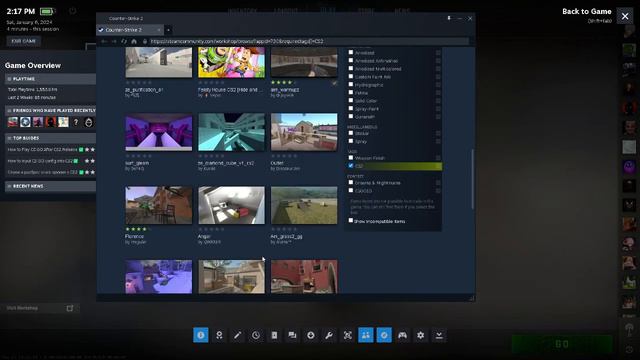
Task: Click the browser home icon
Action: point(134,41)
